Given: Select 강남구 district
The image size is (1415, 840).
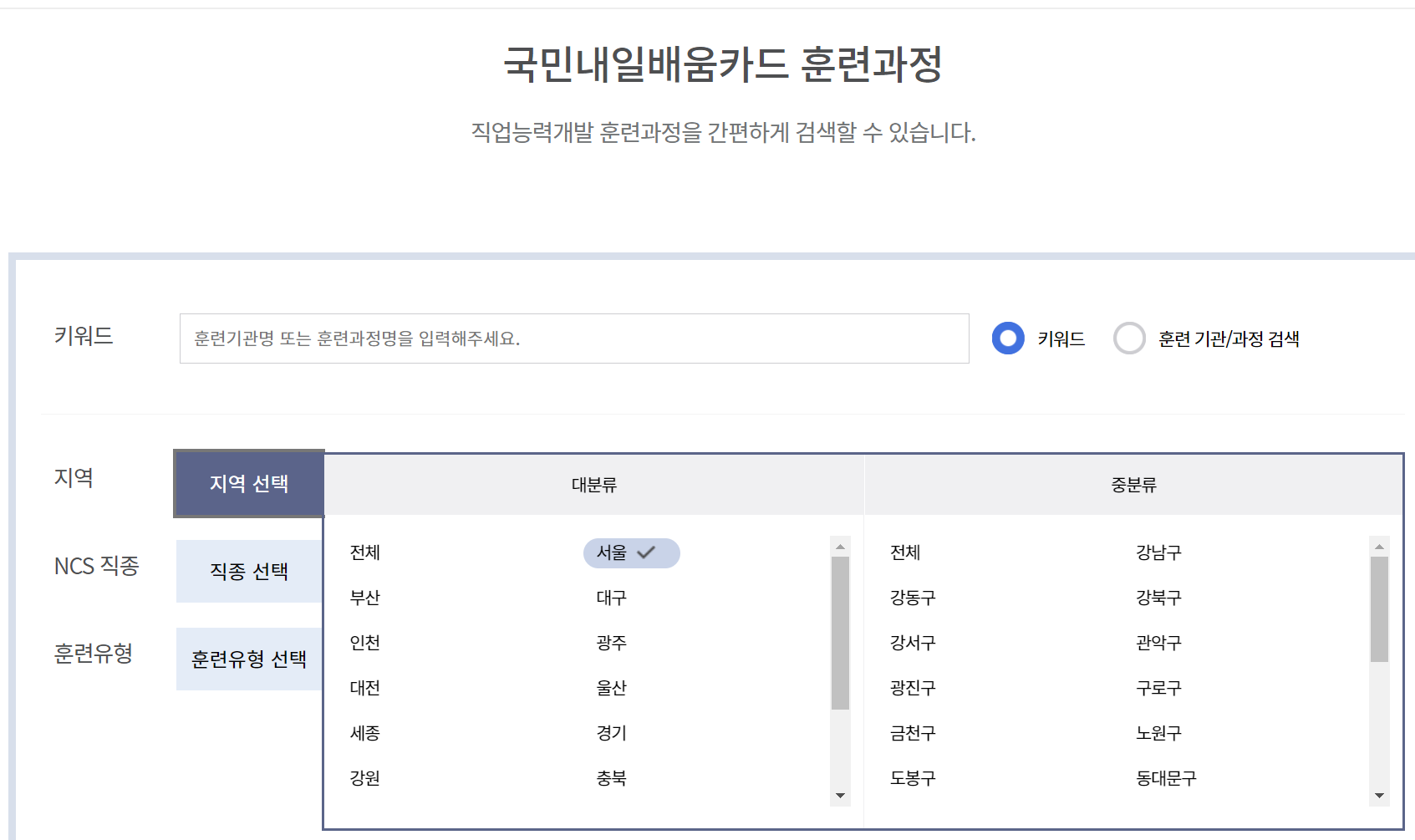Looking at the screenshot, I should click(1158, 552).
